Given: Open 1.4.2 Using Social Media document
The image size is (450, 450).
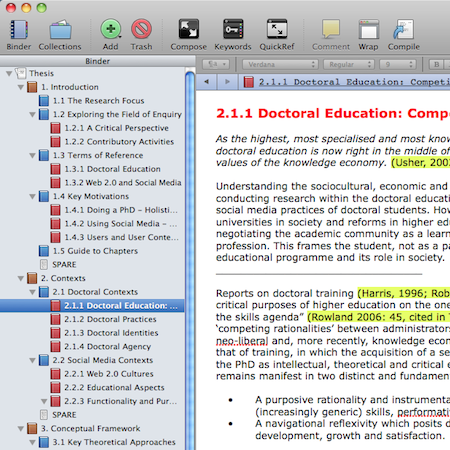Looking at the screenshot, I should click(121, 224).
